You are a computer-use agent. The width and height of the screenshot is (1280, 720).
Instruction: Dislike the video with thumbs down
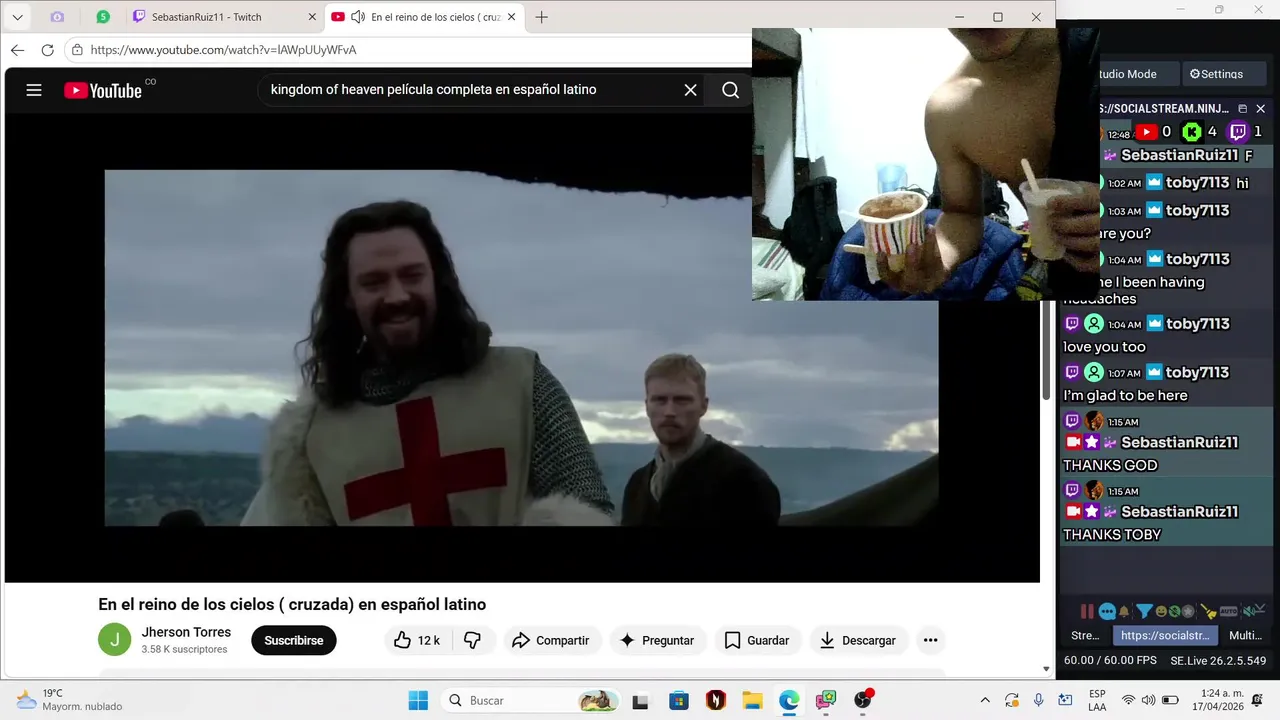point(473,640)
